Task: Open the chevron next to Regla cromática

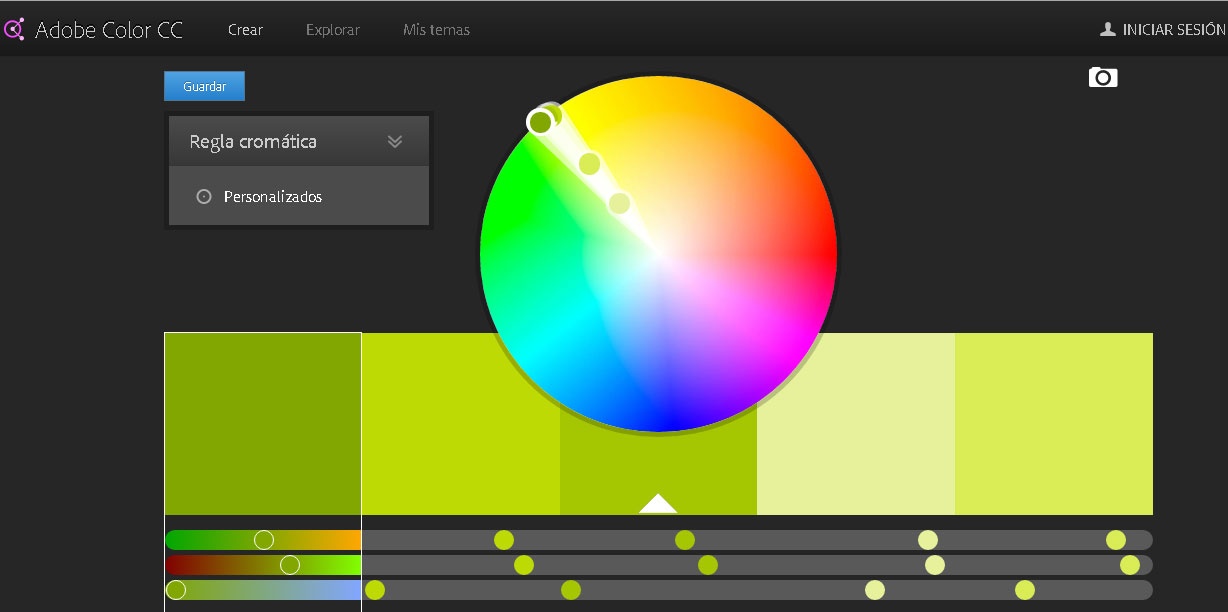Action: [395, 141]
